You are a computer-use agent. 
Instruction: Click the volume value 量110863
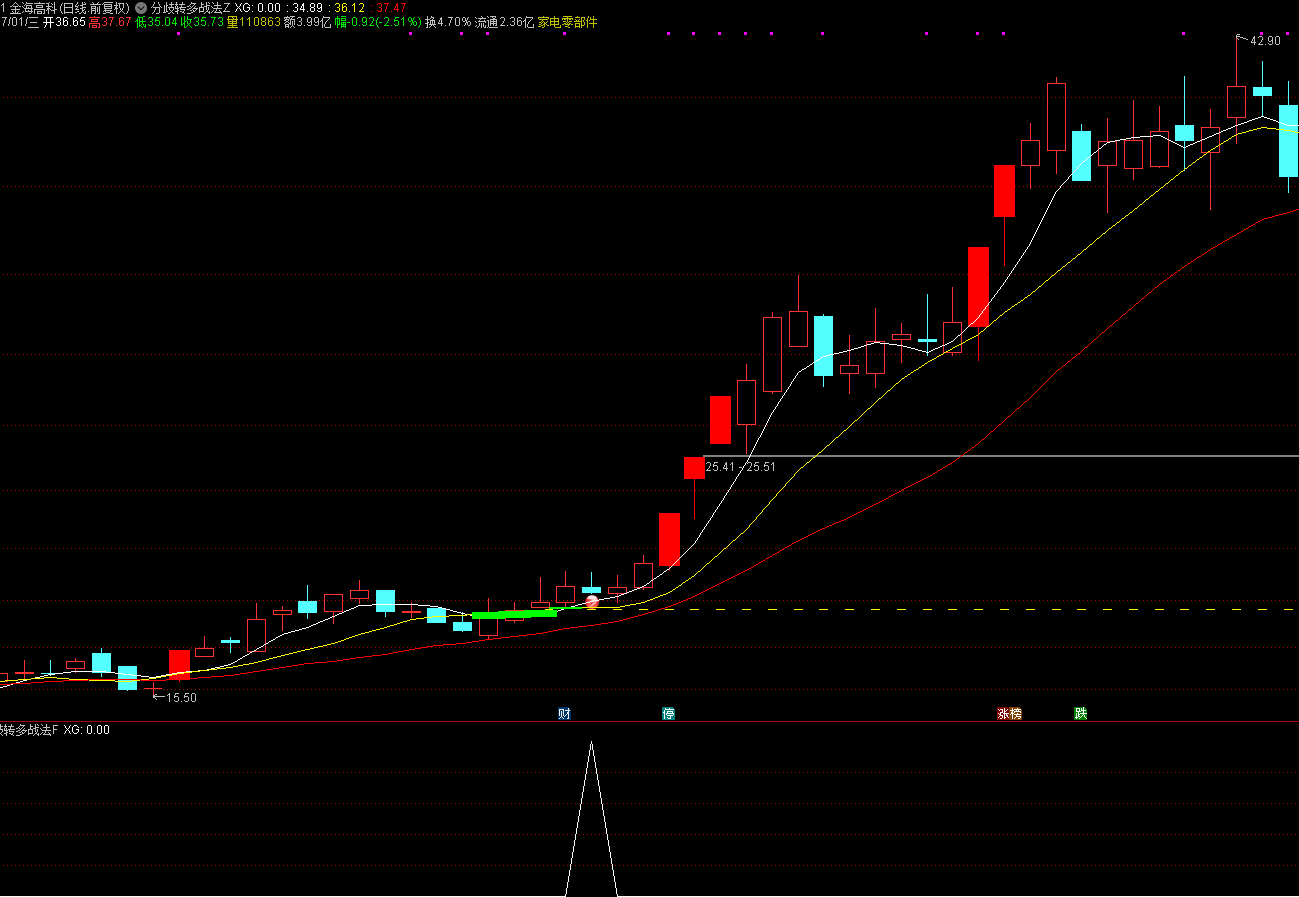pyautogui.click(x=254, y=22)
